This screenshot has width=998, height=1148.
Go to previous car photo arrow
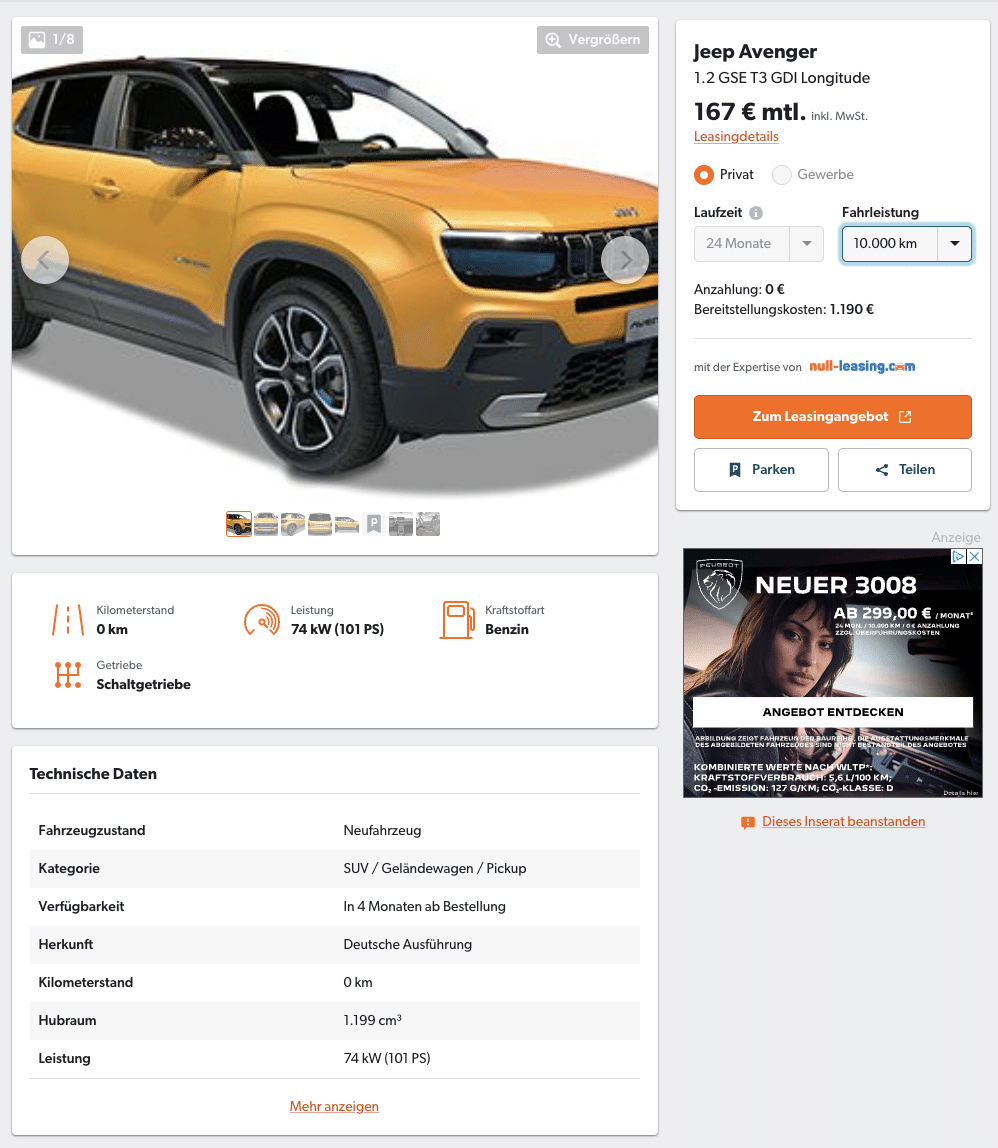coord(45,260)
